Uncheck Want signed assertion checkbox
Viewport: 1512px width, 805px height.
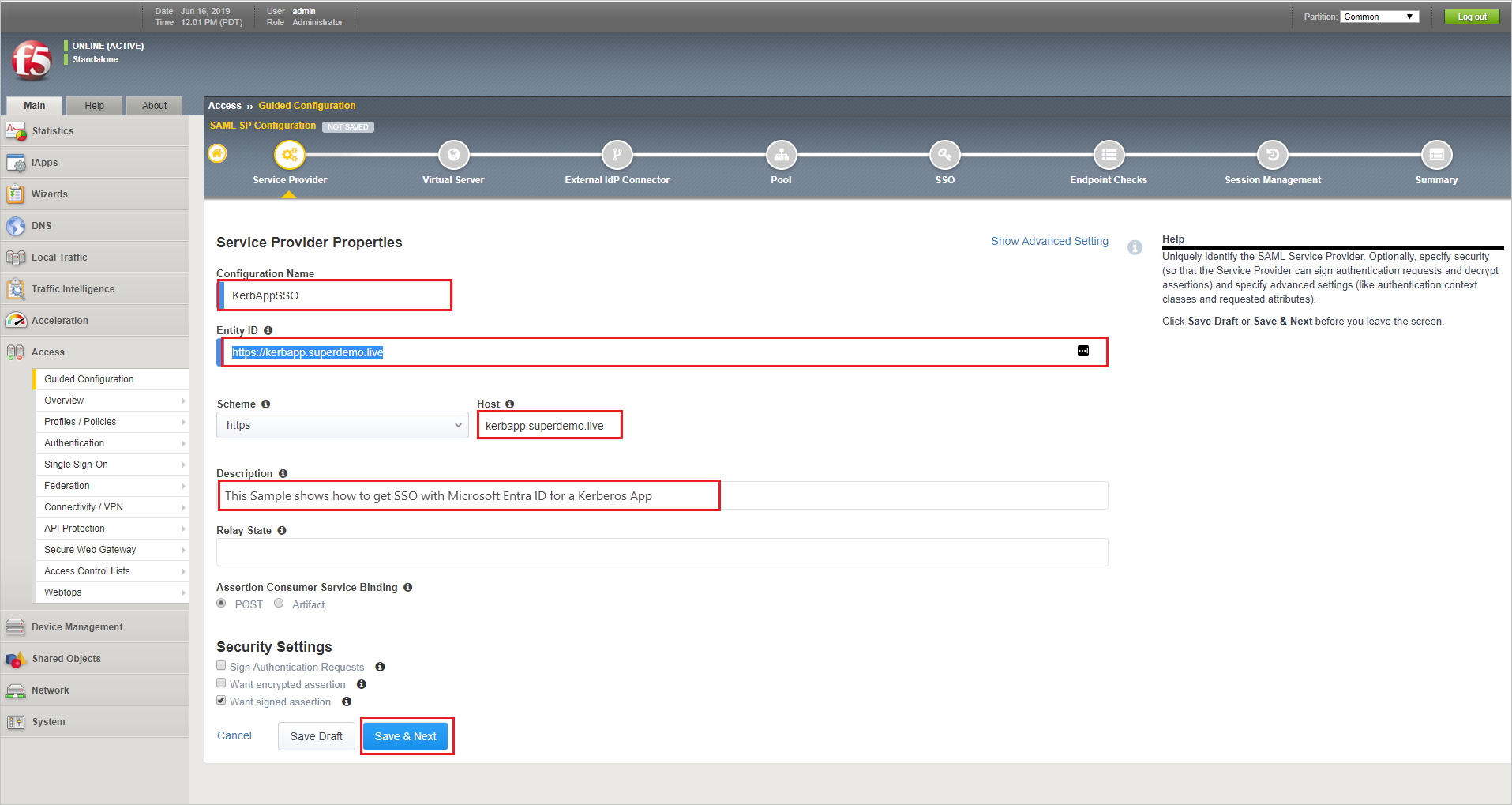[222, 701]
